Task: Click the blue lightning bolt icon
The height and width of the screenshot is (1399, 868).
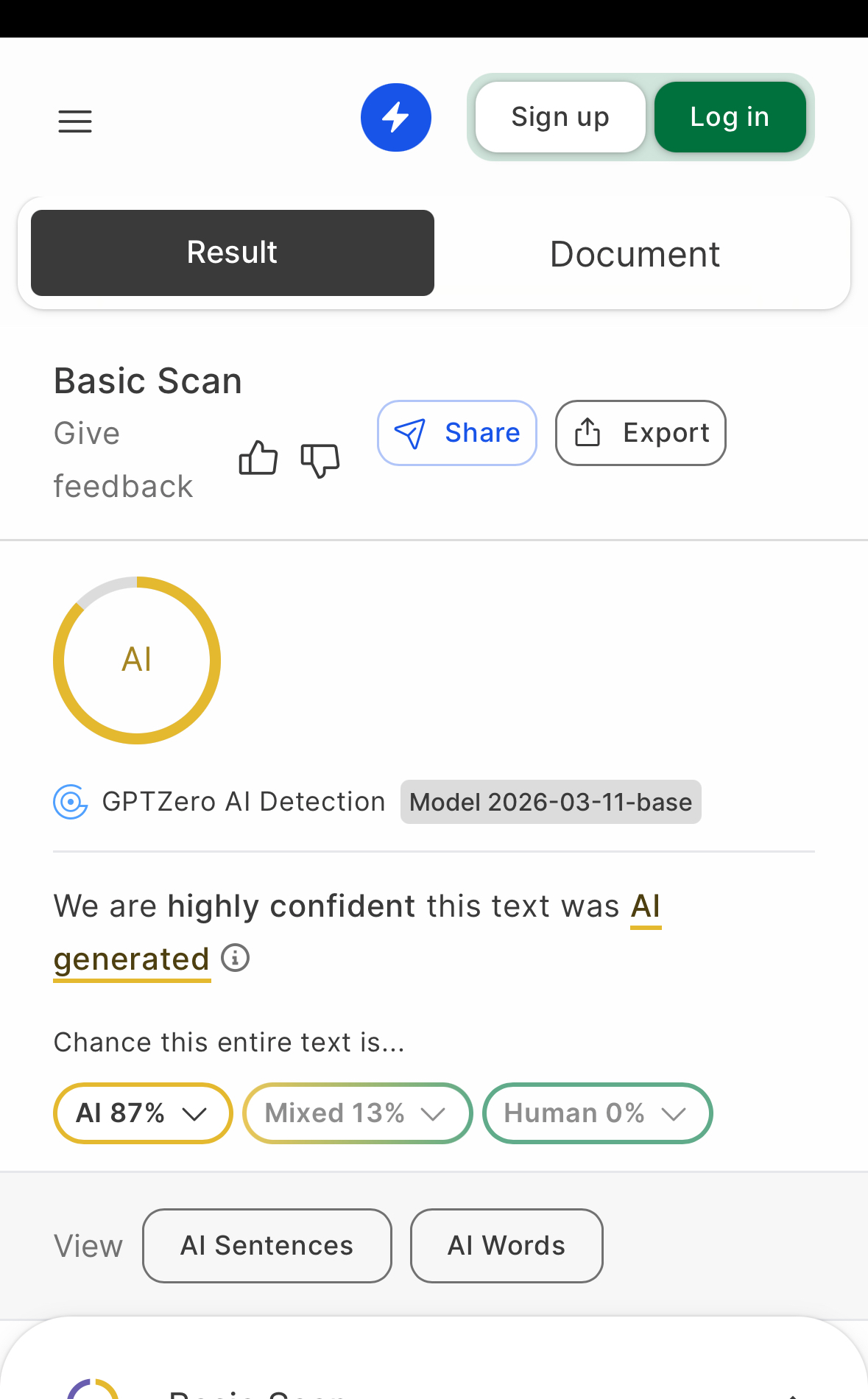Action: click(395, 118)
